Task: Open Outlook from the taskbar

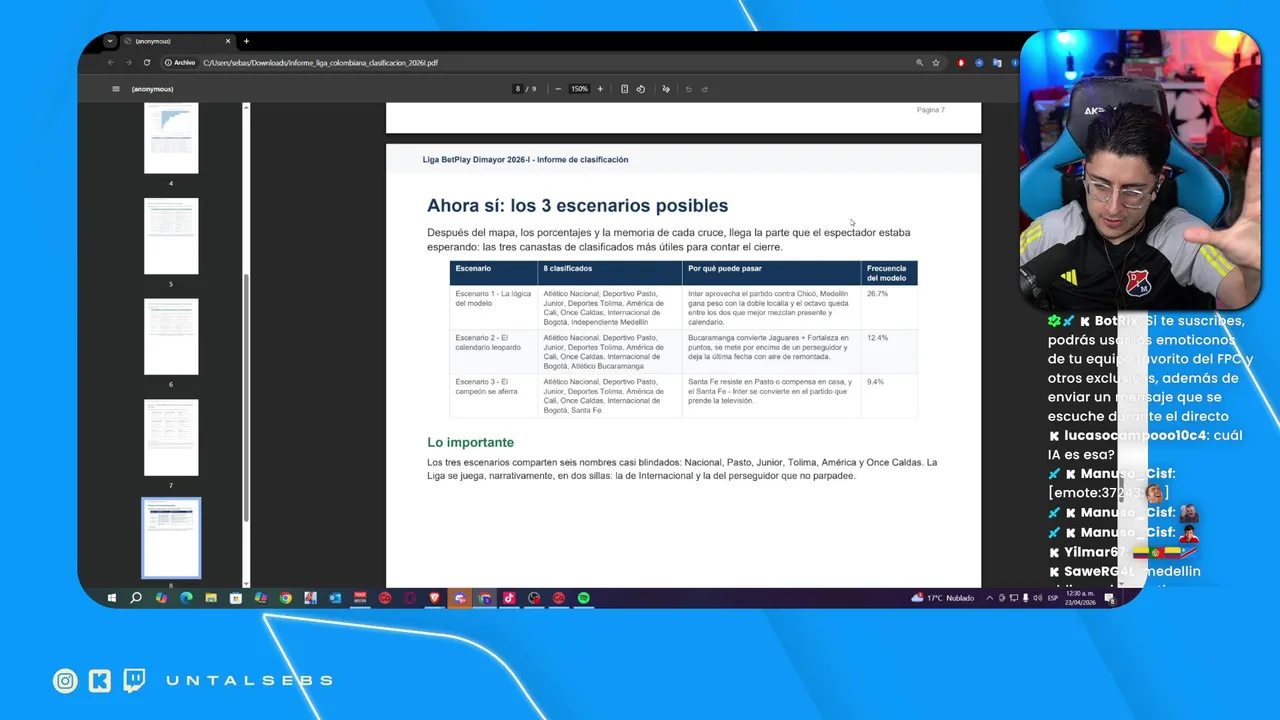Action: [x=335, y=598]
